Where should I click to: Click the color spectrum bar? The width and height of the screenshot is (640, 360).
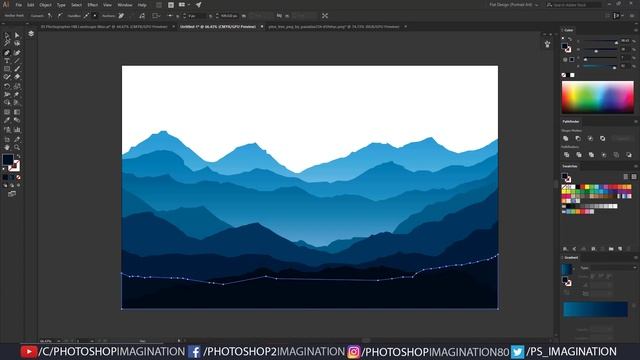(x=598, y=97)
